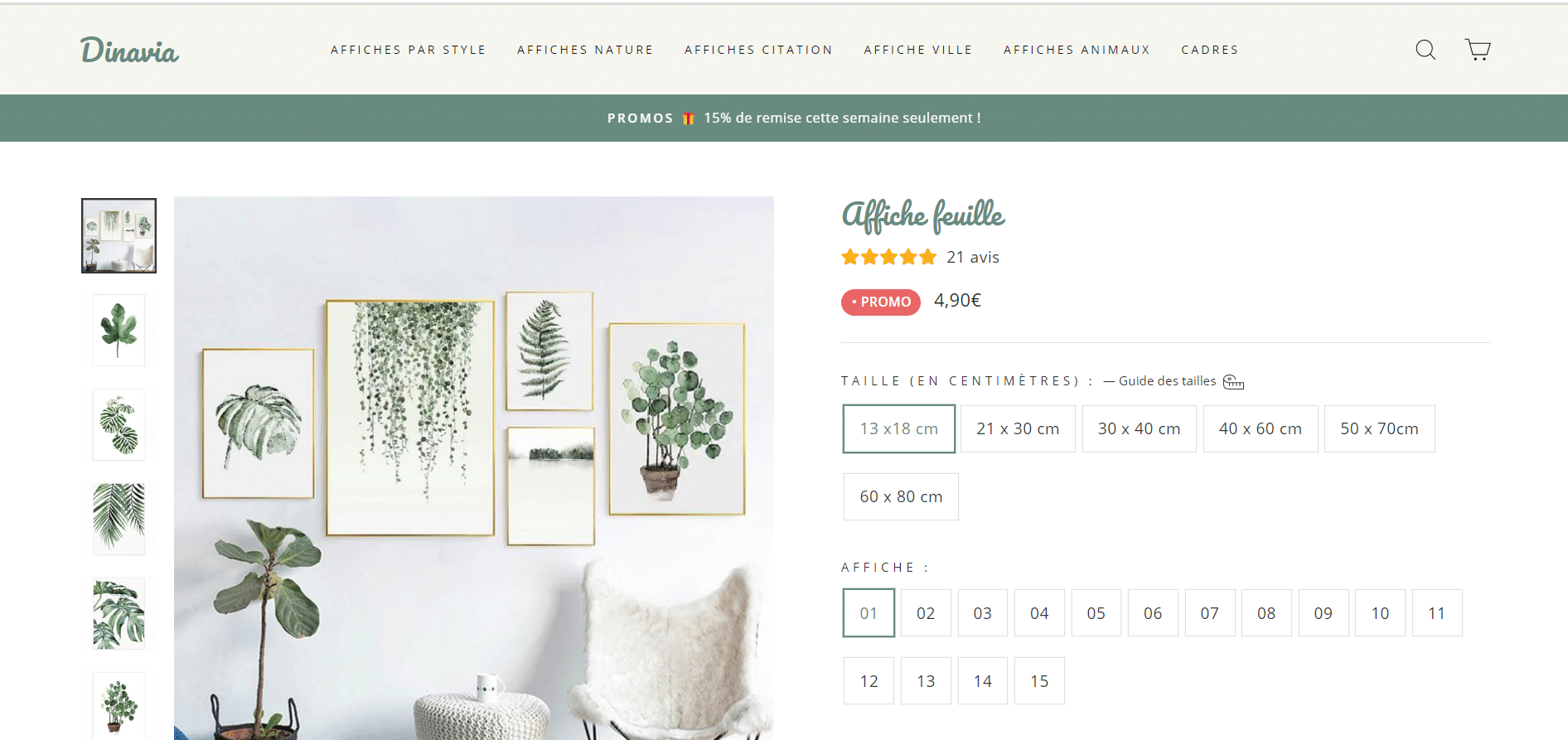Viewport: 1568px width, 740px height.
Task: Select the two monstera leaves thumbnail
Action: pos(119,424)
